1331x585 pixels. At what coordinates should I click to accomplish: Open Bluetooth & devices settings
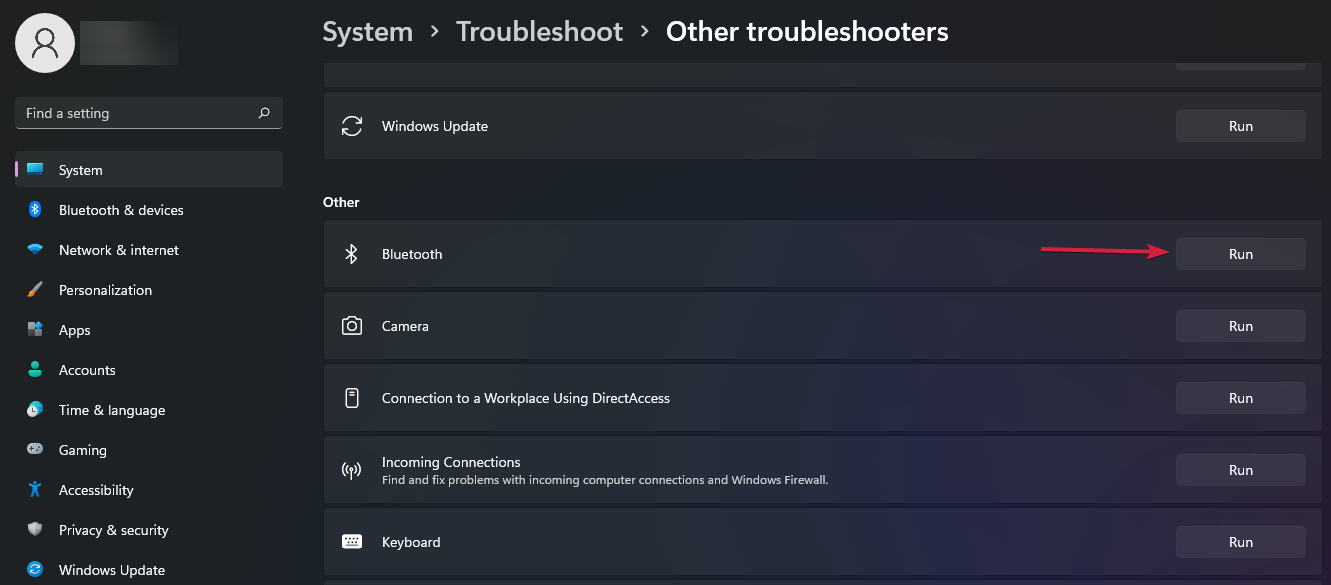click(121, 210)
